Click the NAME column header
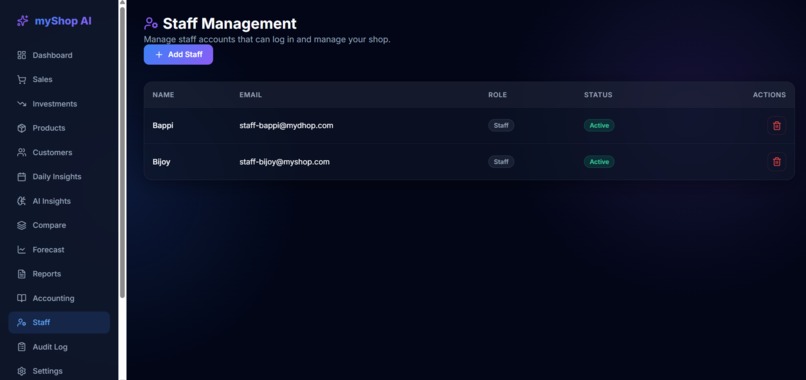Viewport: 806px width, 380px height. pyautogui.click(x=163, y=95)
